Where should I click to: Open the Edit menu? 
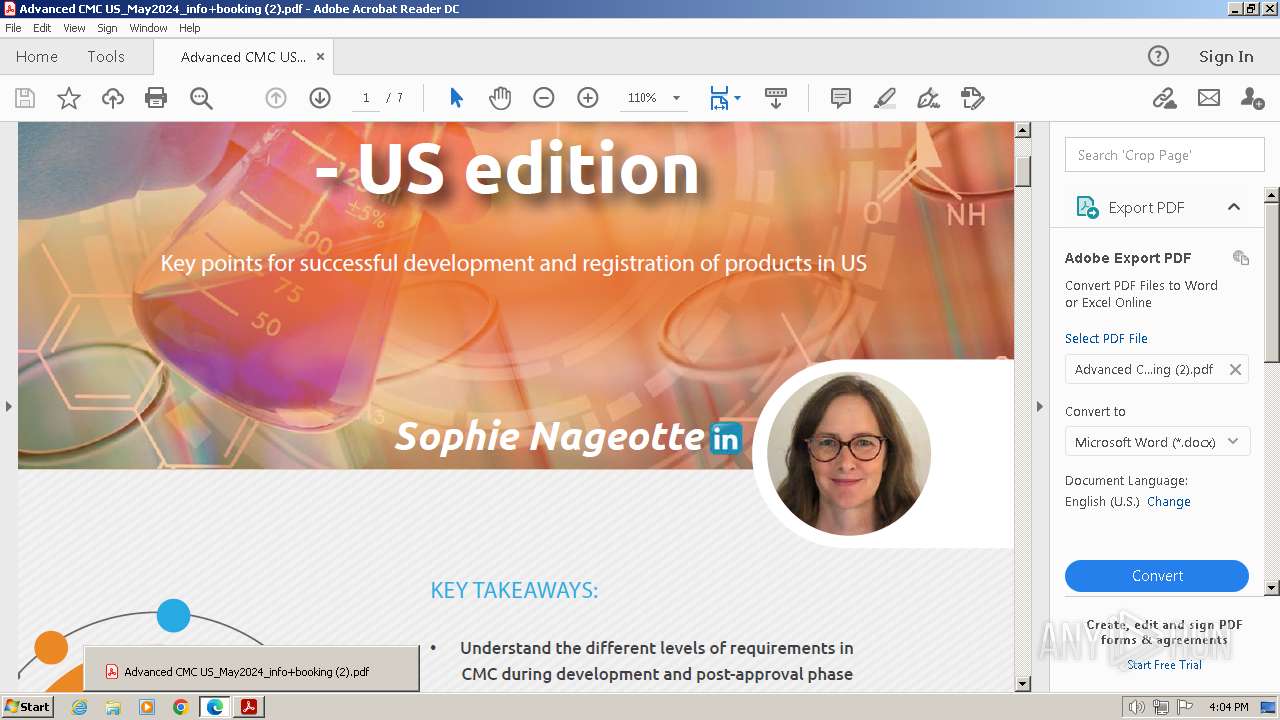(x=42, y=28)
